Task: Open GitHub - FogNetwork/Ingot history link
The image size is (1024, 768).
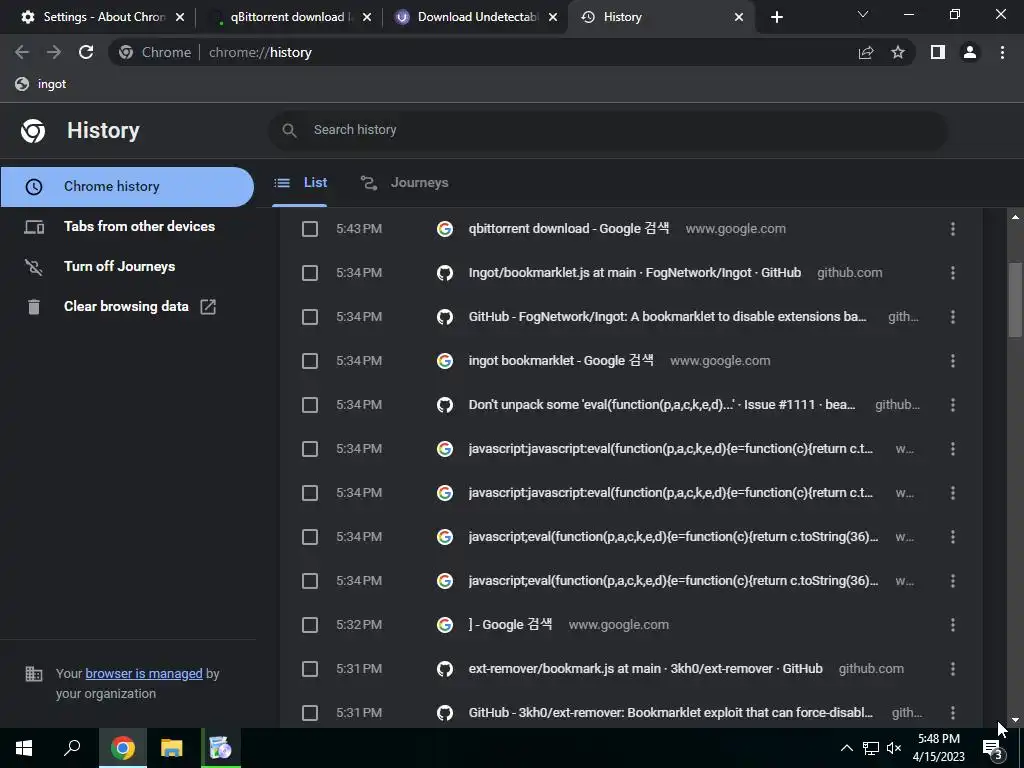Action: (x=667, y=317)
